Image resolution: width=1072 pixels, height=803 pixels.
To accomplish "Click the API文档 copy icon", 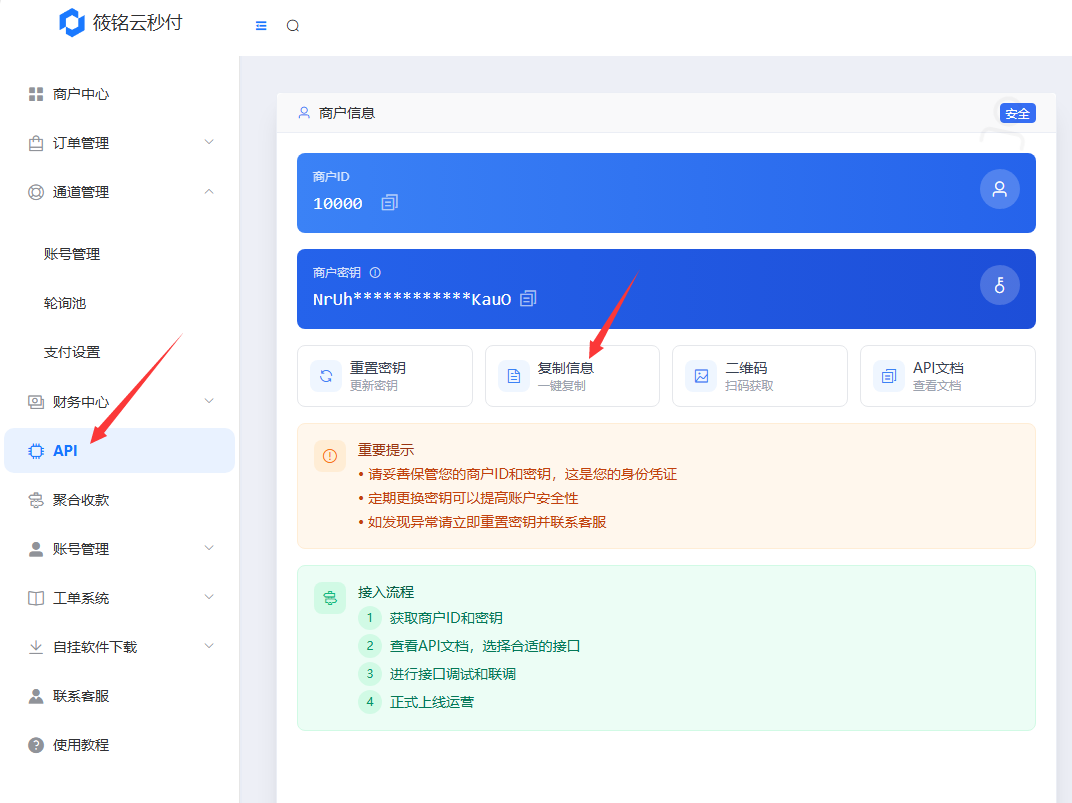I will tap(889, 376).
